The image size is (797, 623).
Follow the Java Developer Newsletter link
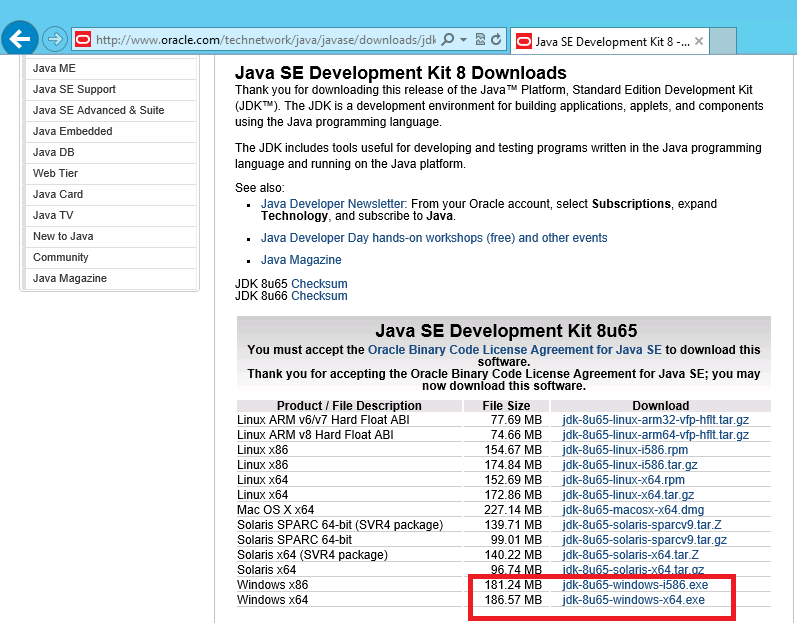click(333, 204)
